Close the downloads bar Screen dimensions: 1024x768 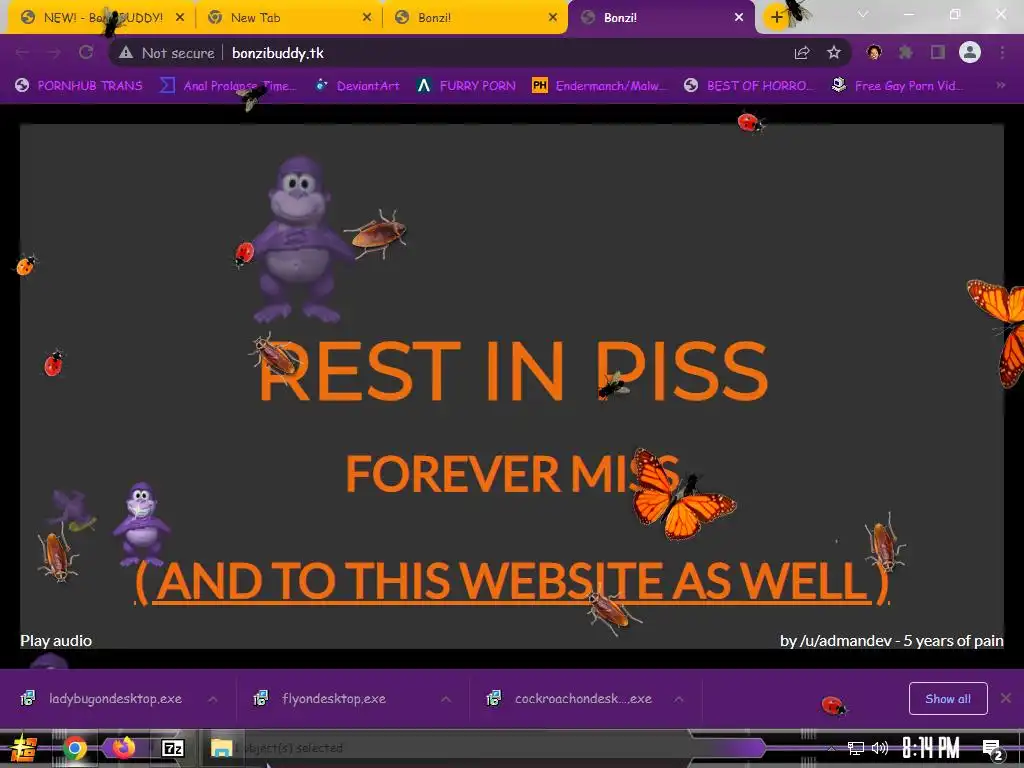click(1006, 698)
